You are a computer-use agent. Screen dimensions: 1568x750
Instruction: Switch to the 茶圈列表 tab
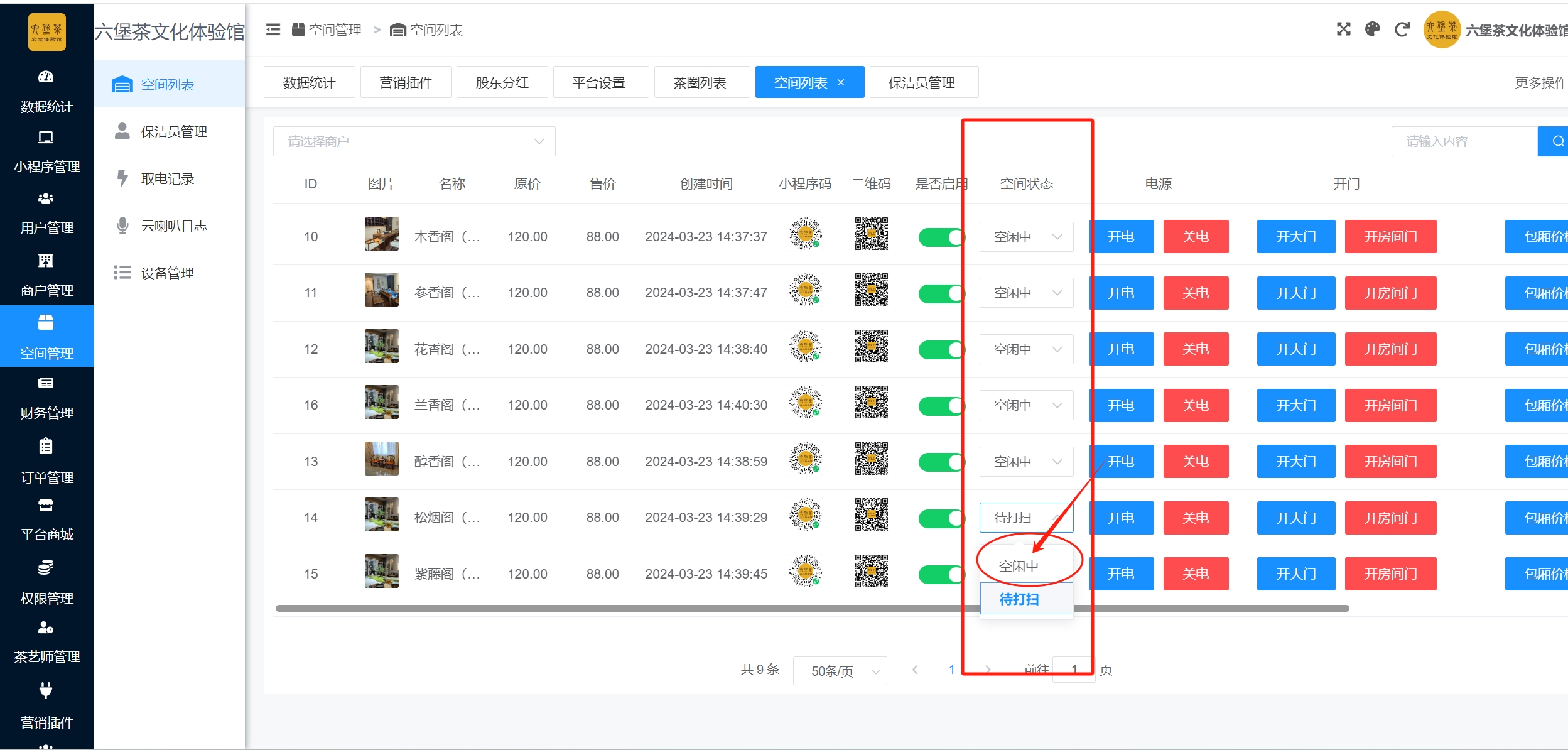pos(701,82)
